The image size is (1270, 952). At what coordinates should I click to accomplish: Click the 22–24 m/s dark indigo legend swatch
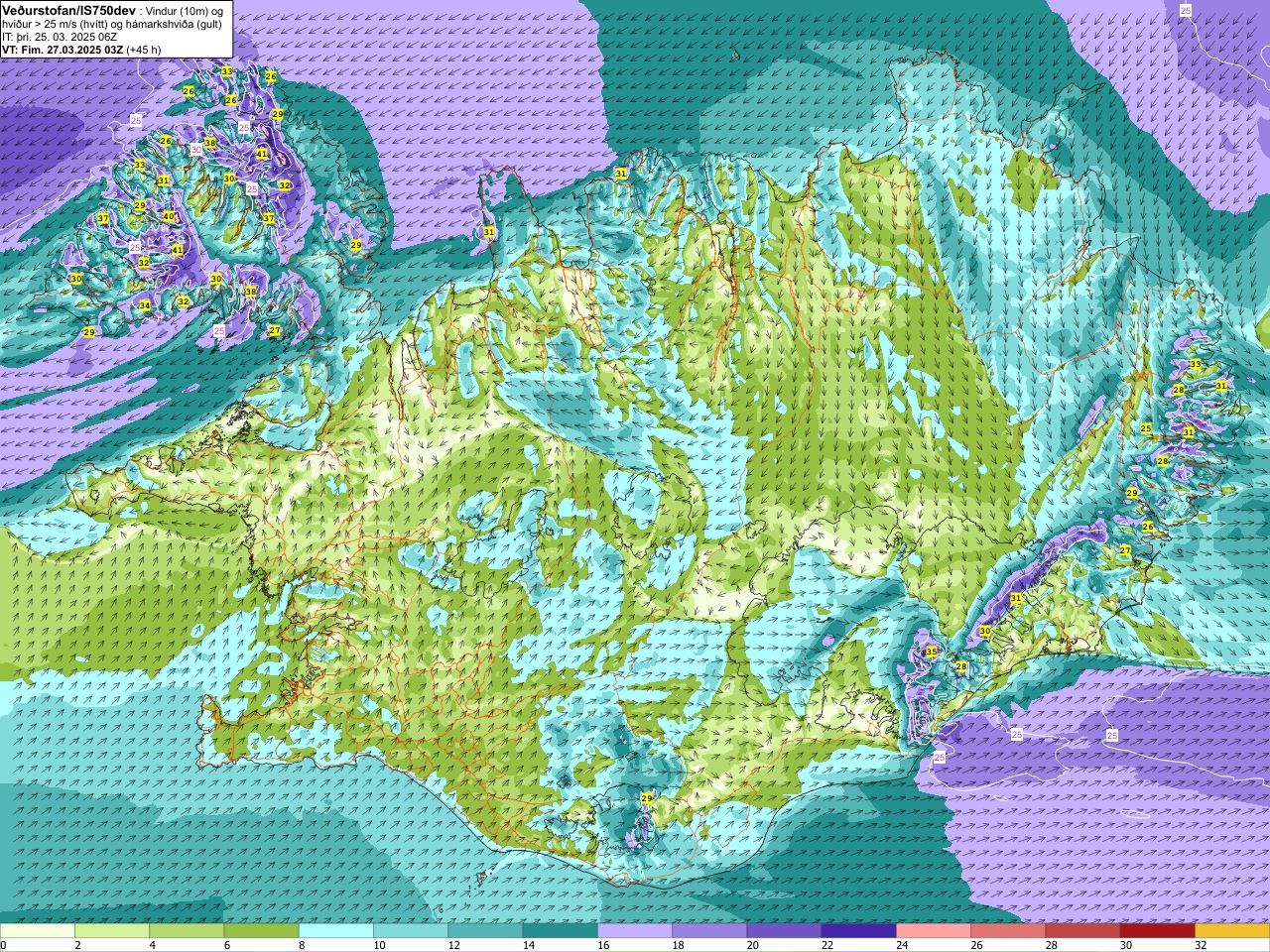coord(859,931)
